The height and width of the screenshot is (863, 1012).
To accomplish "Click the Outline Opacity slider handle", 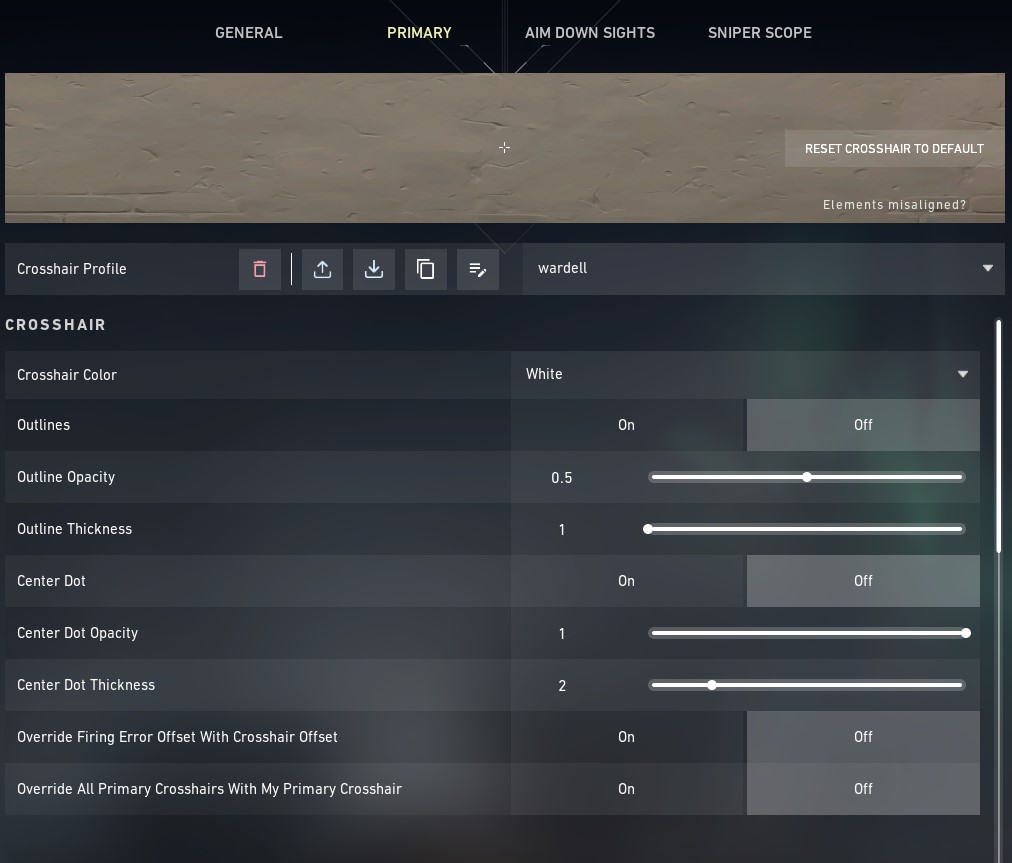I will coord(807,477).
